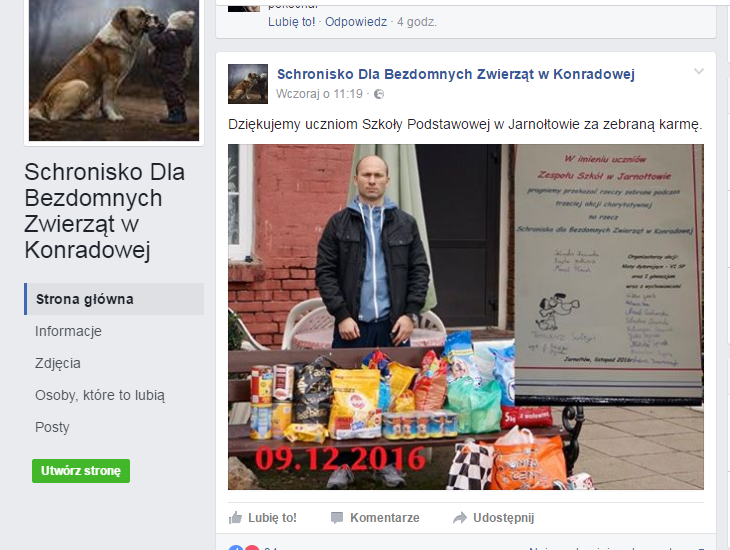This screenshot has height=550, width=730.
Task: Click Odpowiedz to reply to comment
Action: [x=356, y=22]
